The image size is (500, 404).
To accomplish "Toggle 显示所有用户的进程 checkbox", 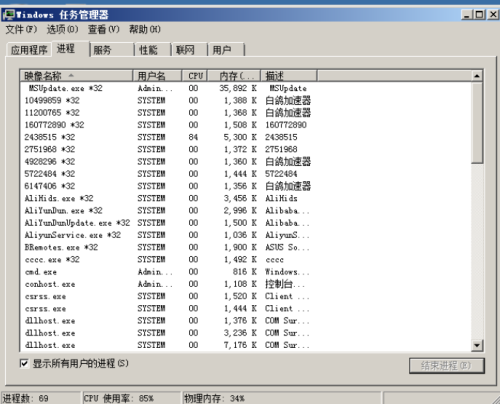I will pyautogui.click(x=24, y=363).
